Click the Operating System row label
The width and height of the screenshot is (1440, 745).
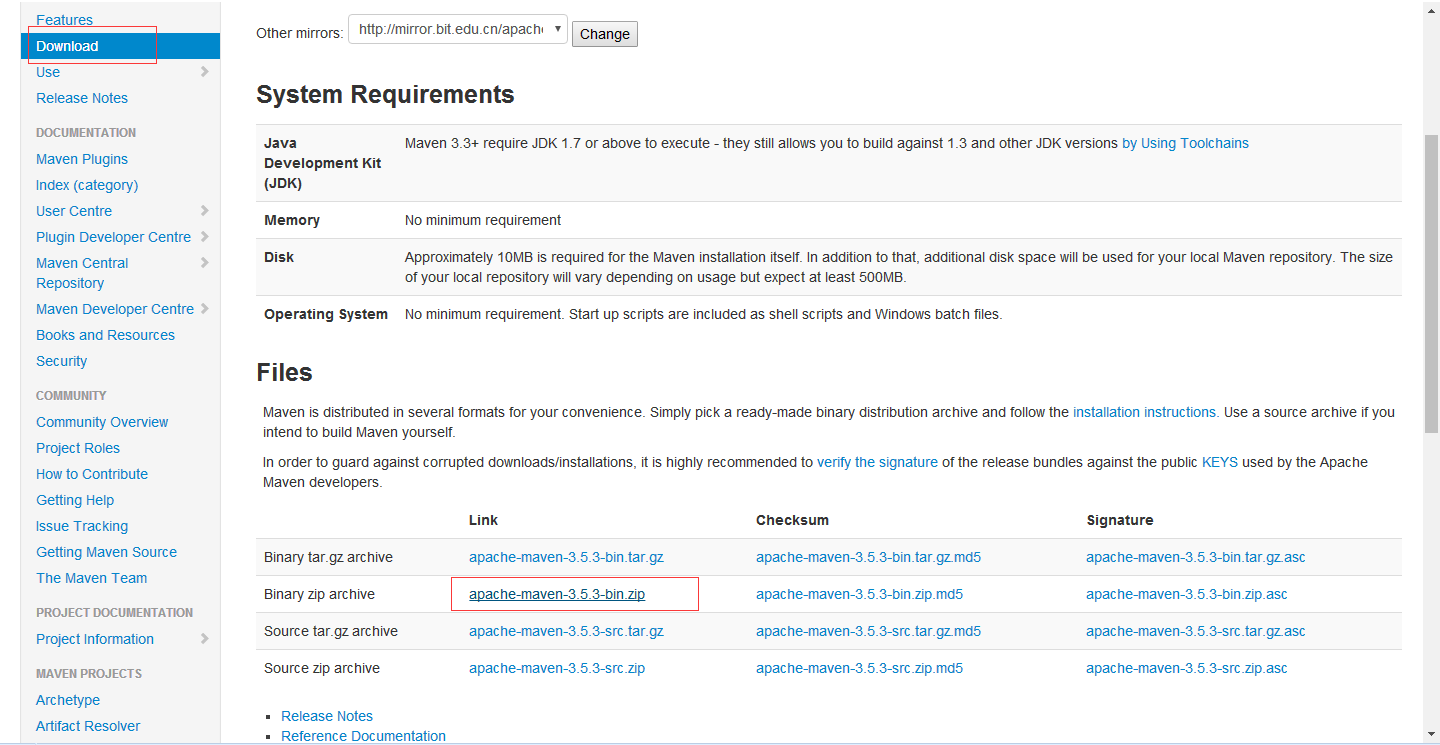click(x=326, y=314)
